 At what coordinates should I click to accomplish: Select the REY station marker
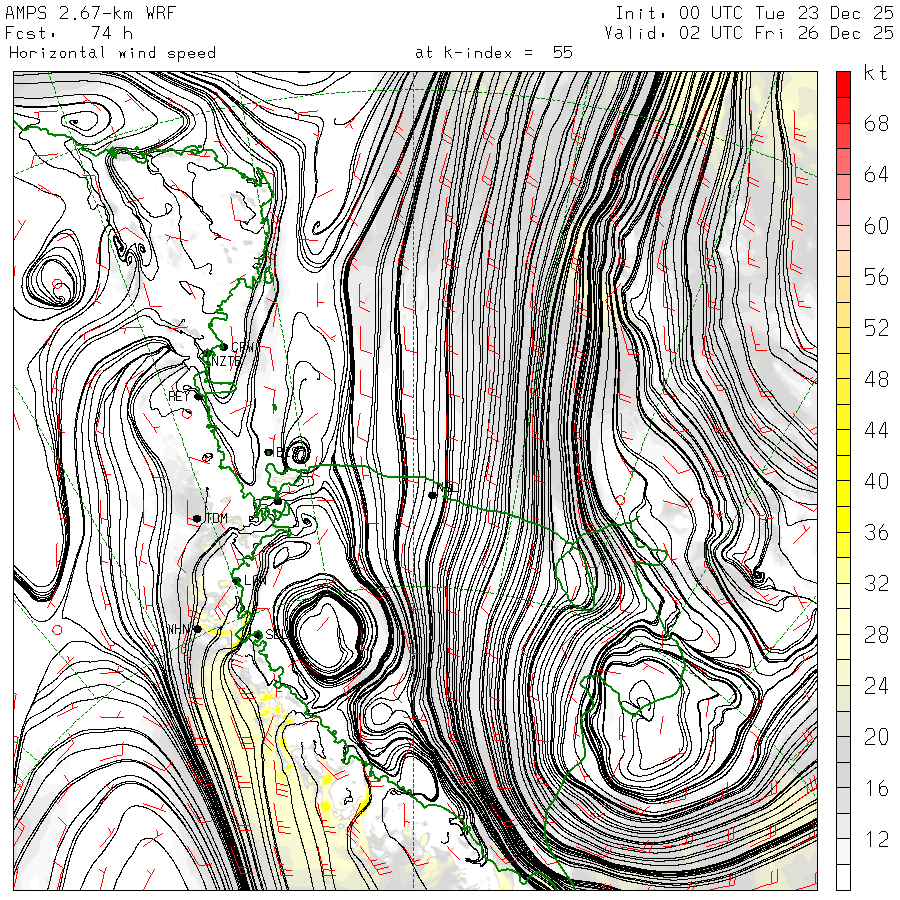tap(199, 396)
